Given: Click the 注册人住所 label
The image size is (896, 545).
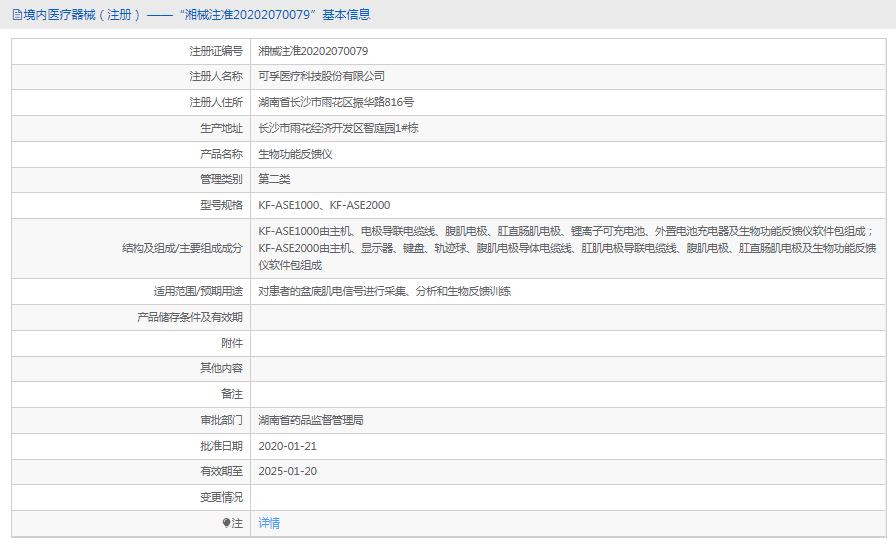Looking at the screenshot, I should tap(216, 102).
